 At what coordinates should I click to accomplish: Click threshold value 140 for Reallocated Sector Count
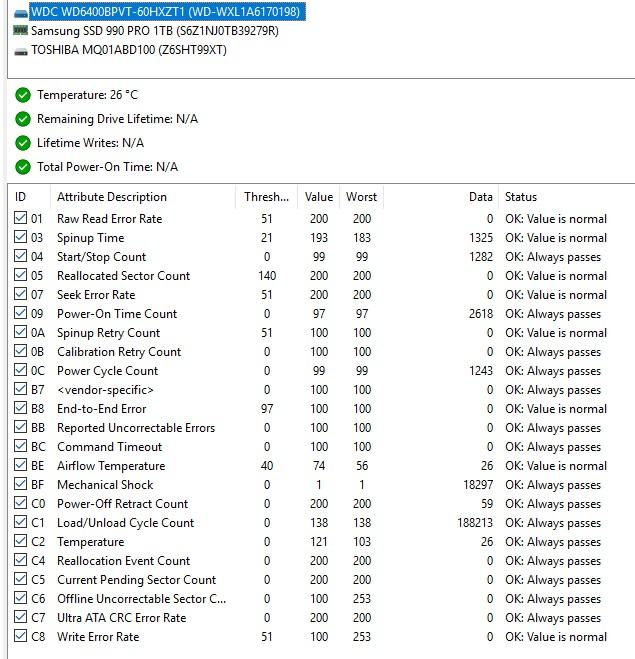[267, 276]
